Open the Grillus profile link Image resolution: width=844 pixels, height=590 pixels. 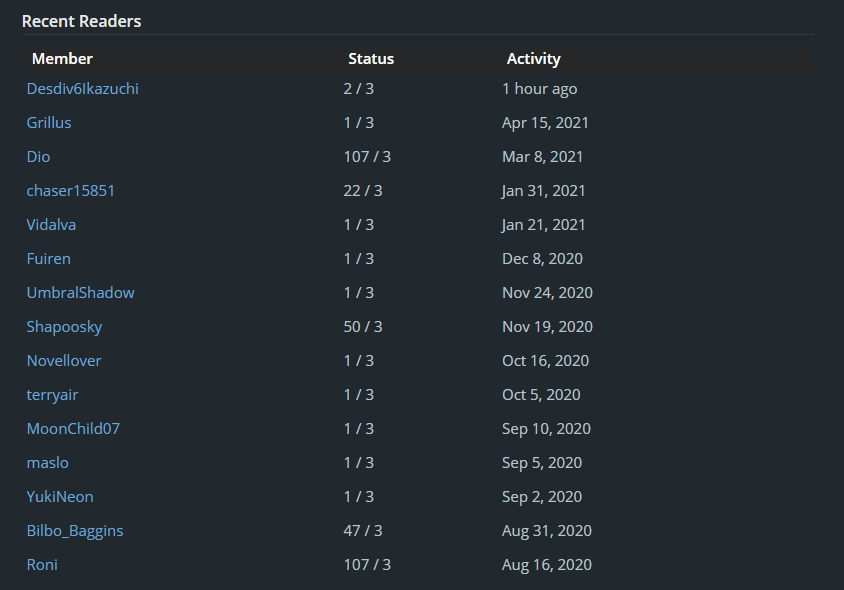[x=49, y=123]
